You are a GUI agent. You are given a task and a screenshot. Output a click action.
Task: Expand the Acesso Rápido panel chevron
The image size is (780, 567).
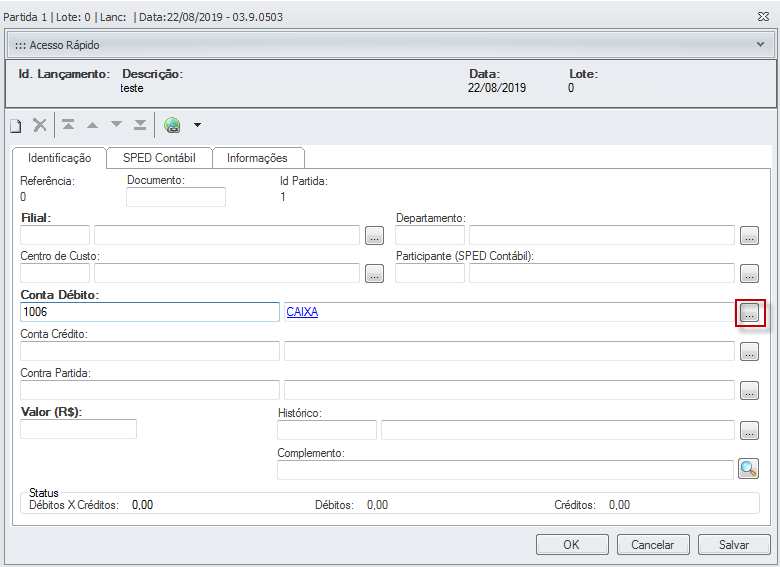pyautogui.click(x=760, y=44)
